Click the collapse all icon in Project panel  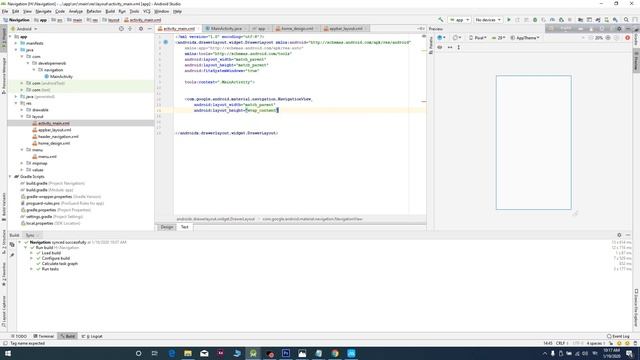click(x=130, y=29)
